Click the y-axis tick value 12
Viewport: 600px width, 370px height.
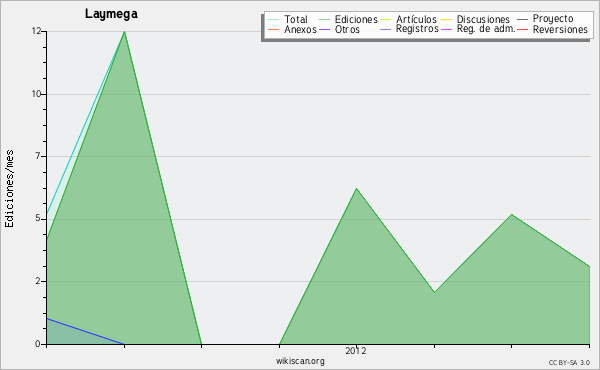pos(36,31)
